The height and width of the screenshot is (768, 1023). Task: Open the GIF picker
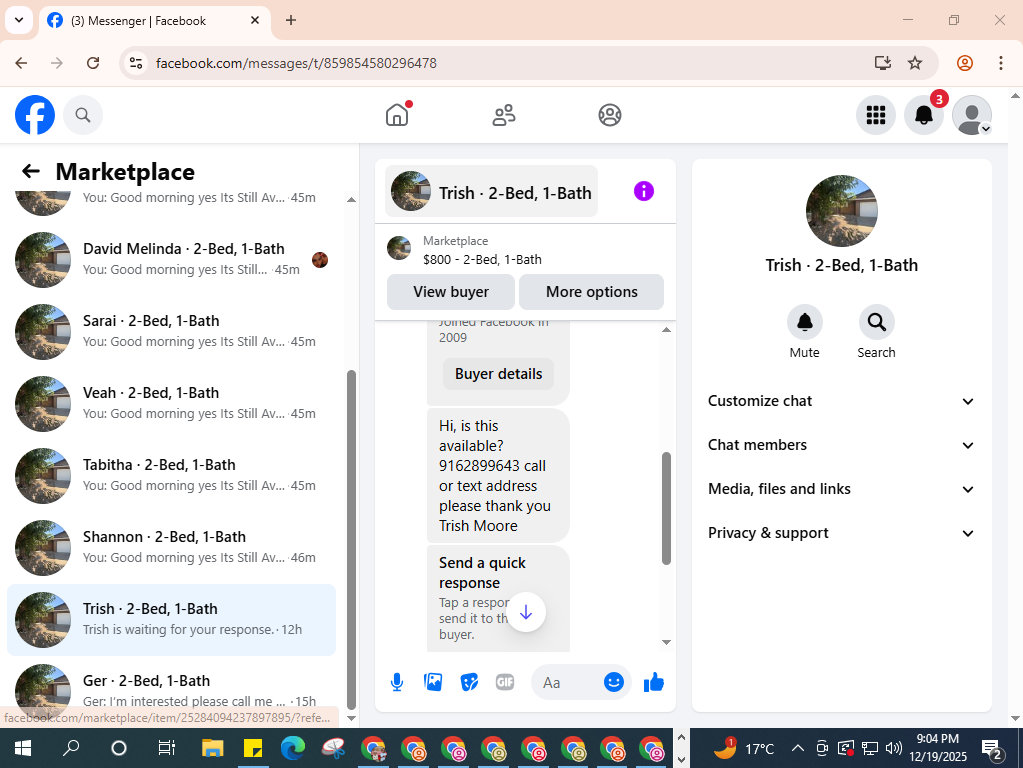(505, 683)
